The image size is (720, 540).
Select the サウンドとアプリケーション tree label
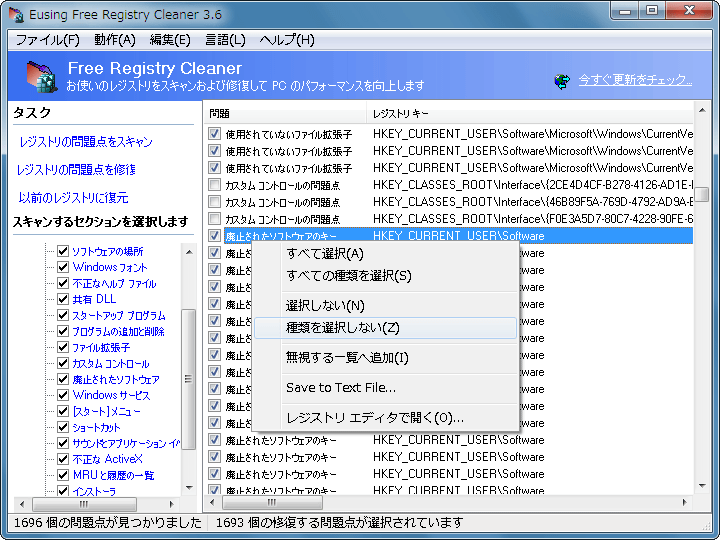click(x=126, y=444)
